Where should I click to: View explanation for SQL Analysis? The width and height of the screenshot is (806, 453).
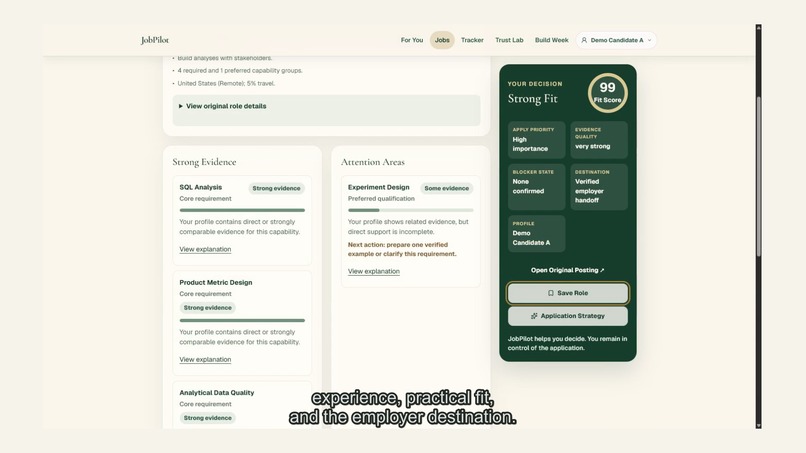205,249
